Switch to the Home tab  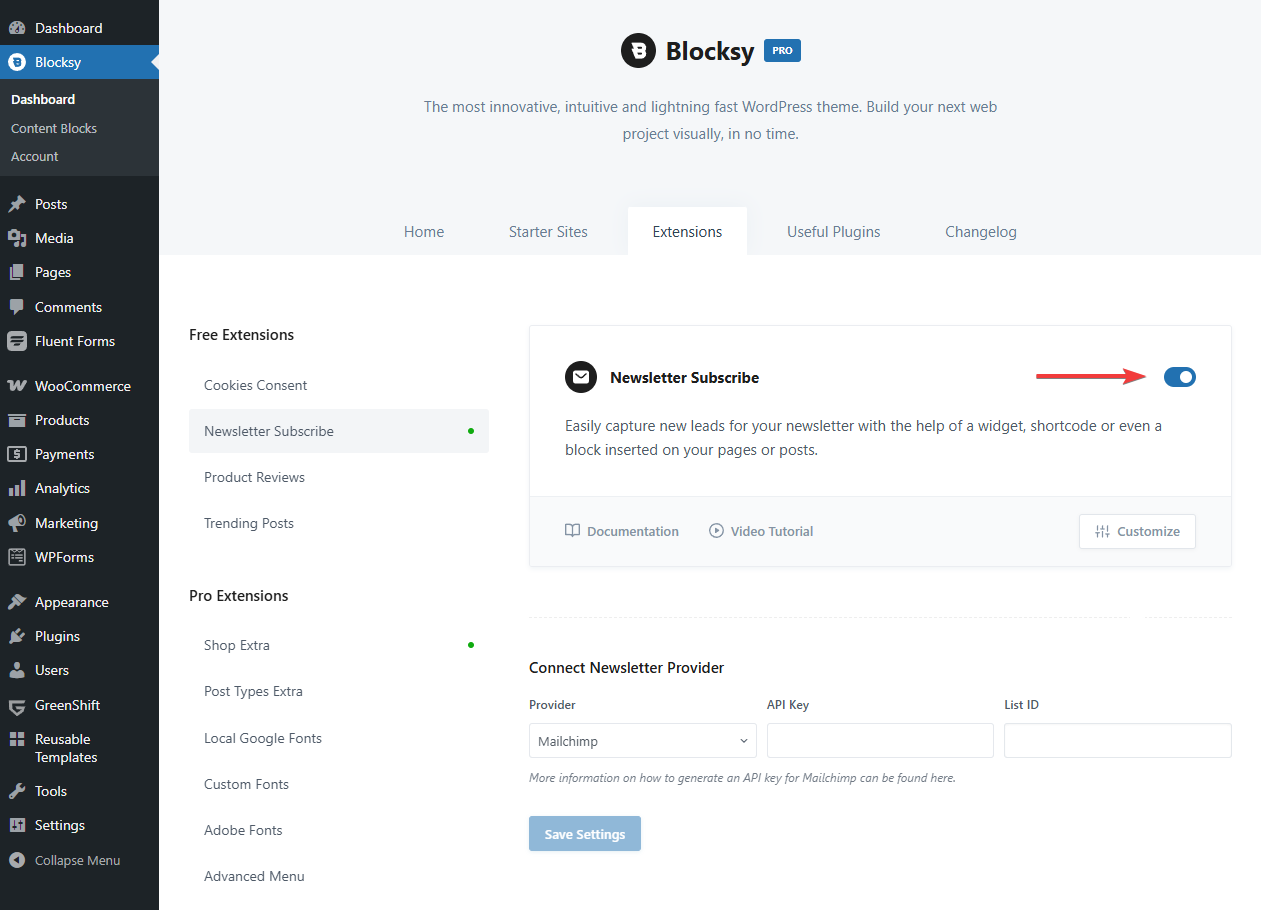tap(424, 232)
